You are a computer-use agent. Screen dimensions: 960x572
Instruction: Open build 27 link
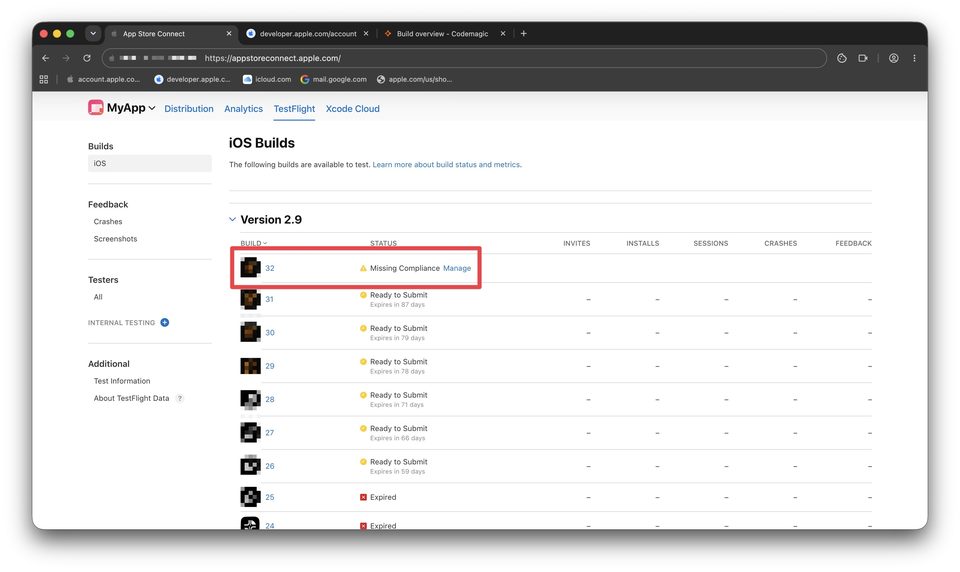pos(269,433)
